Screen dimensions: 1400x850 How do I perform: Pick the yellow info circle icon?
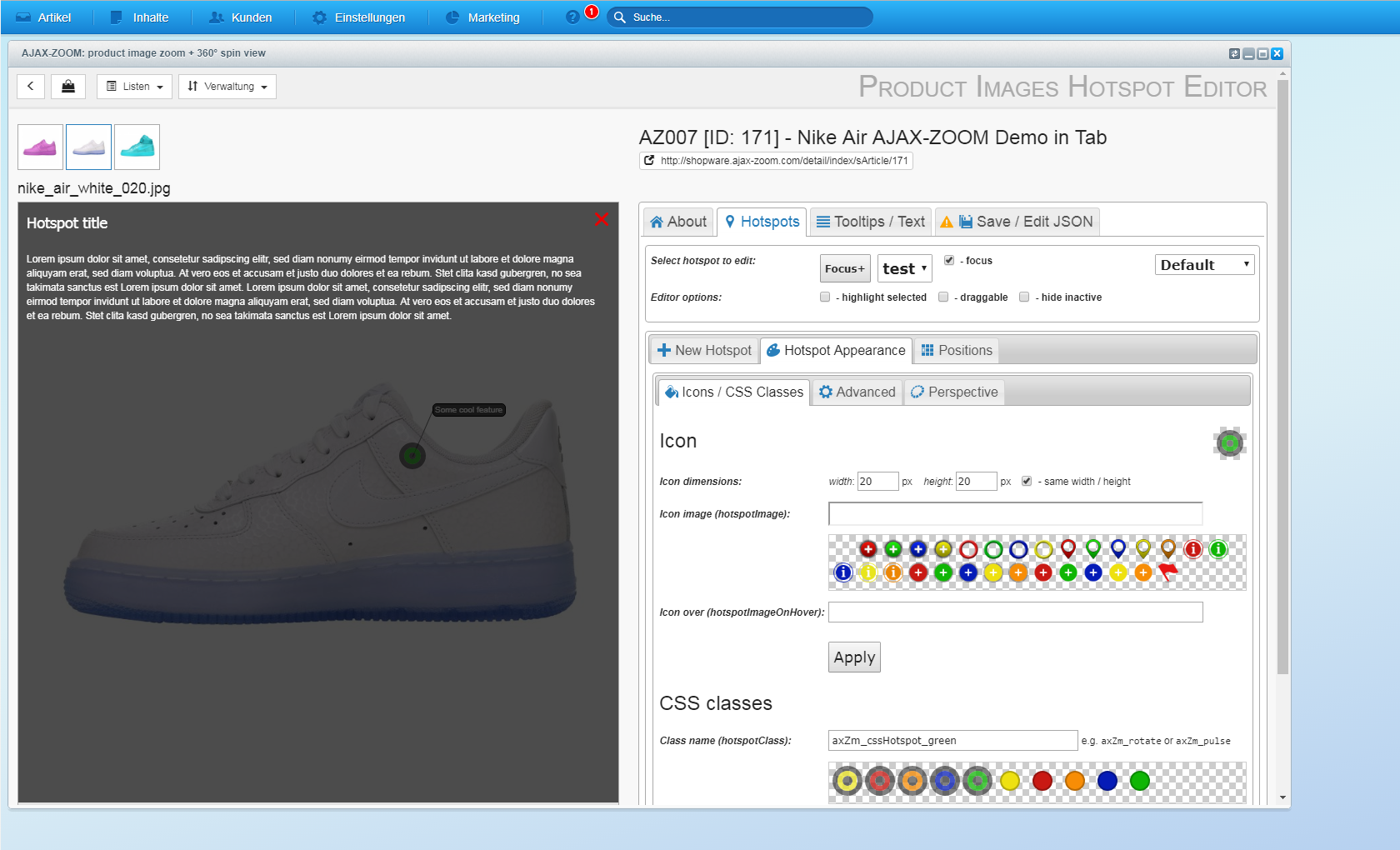point(868,572)
